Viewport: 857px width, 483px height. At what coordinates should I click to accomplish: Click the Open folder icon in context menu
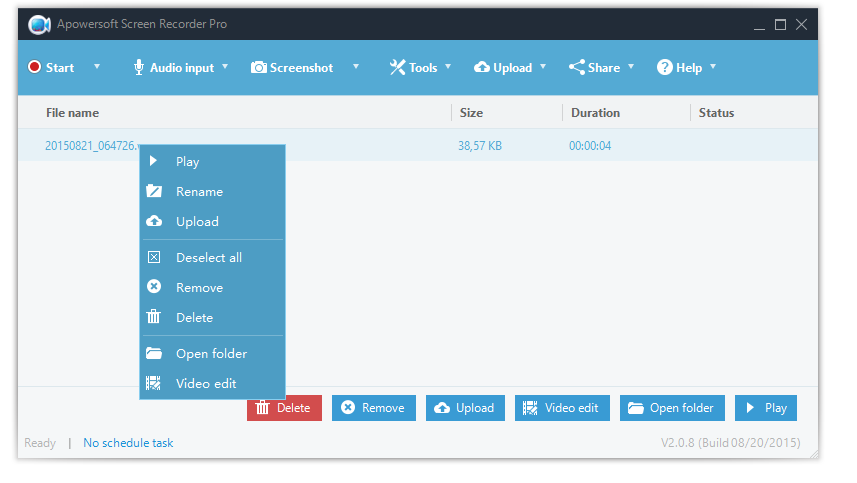154,353
